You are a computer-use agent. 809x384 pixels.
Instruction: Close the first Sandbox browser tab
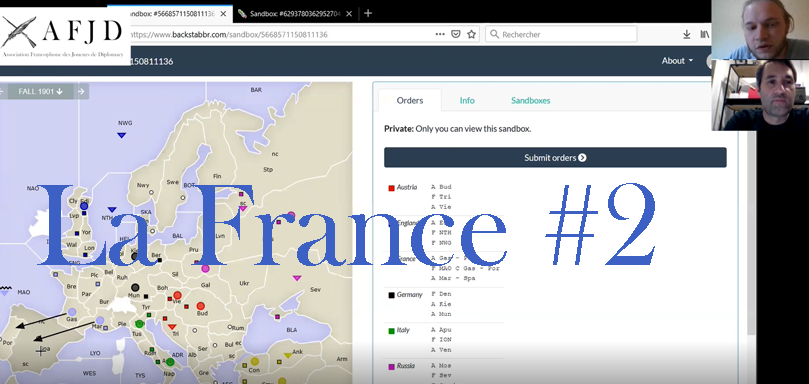click(223, 14)
